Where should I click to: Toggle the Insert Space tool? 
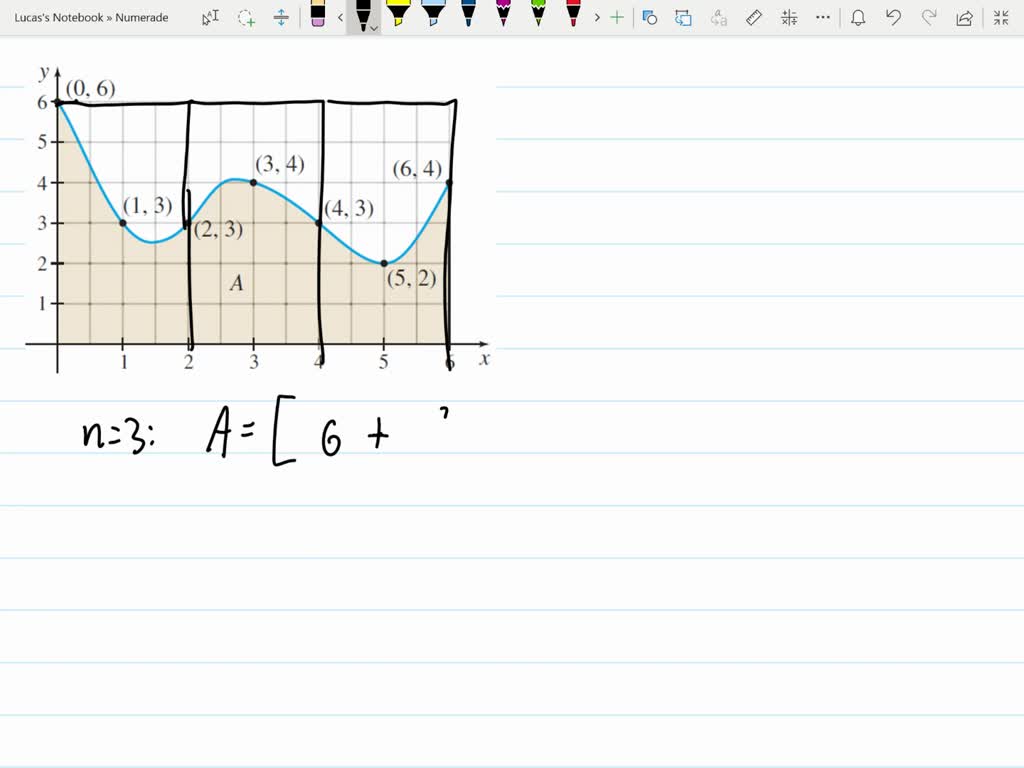coord(280,17)
